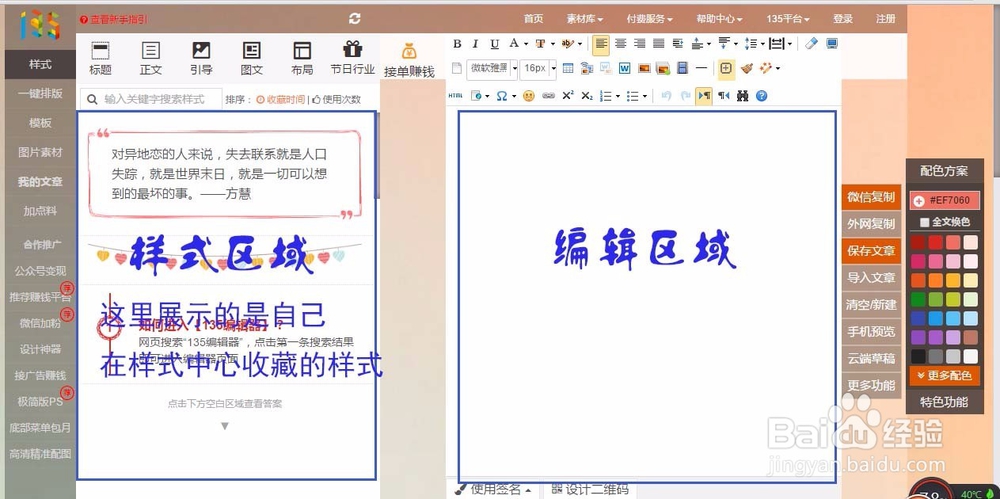Click 清空/新建 button
The image size is (1000, 499).
coord(871,305)
